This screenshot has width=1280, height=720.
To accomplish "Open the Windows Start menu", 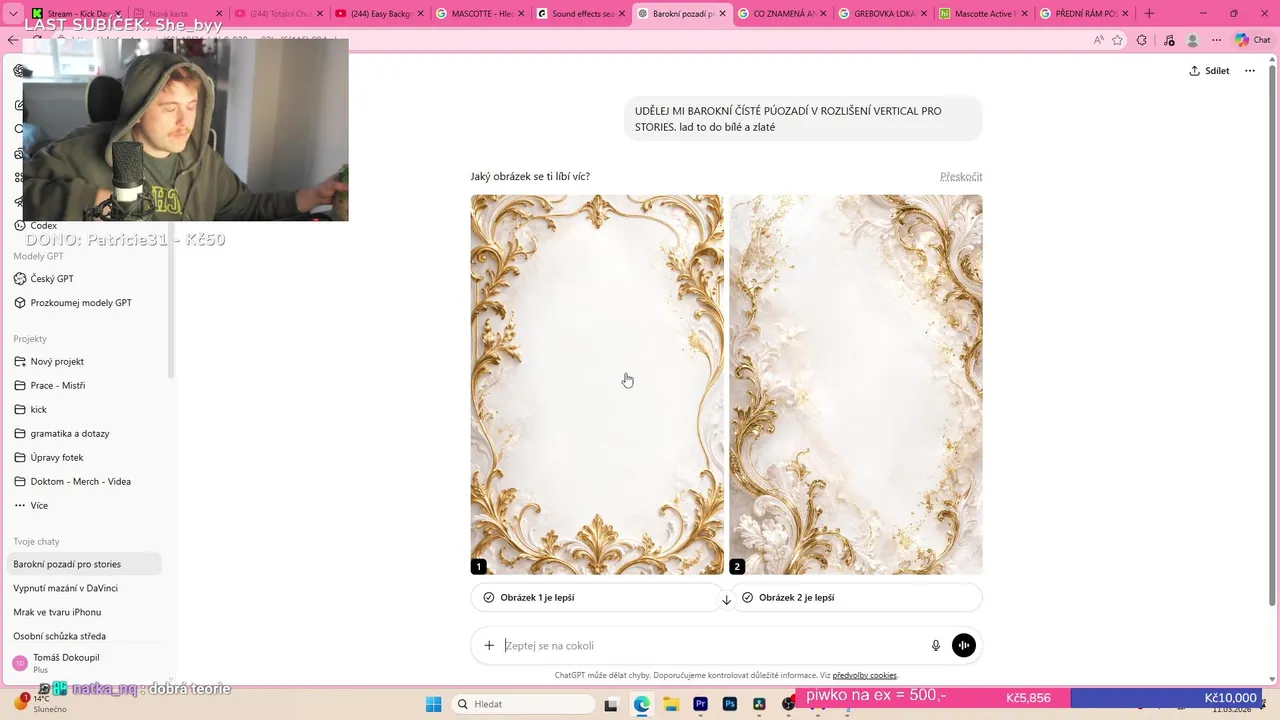I will 434,704.
